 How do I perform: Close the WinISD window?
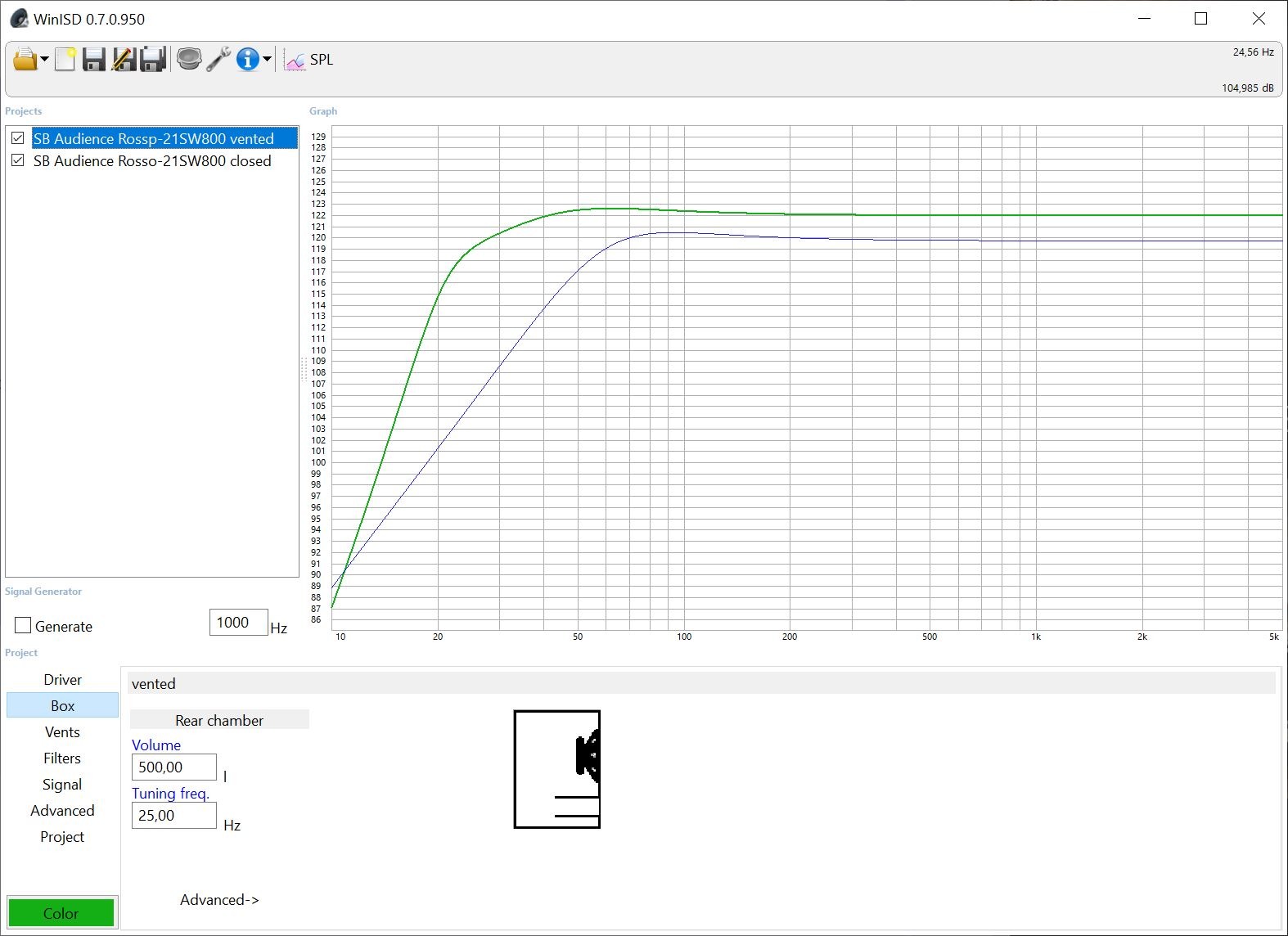click(x=1258, y=18)
